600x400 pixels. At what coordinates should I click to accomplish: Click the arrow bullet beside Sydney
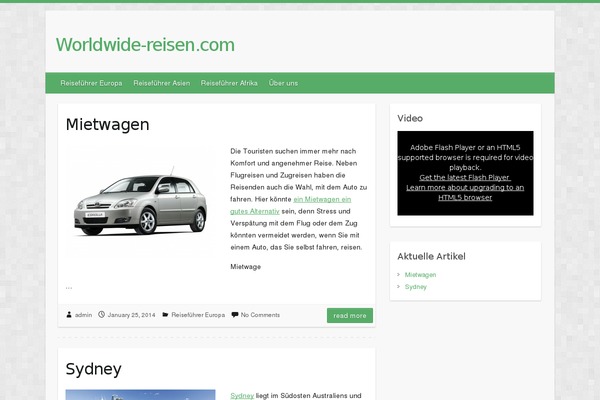click(399, 286)
